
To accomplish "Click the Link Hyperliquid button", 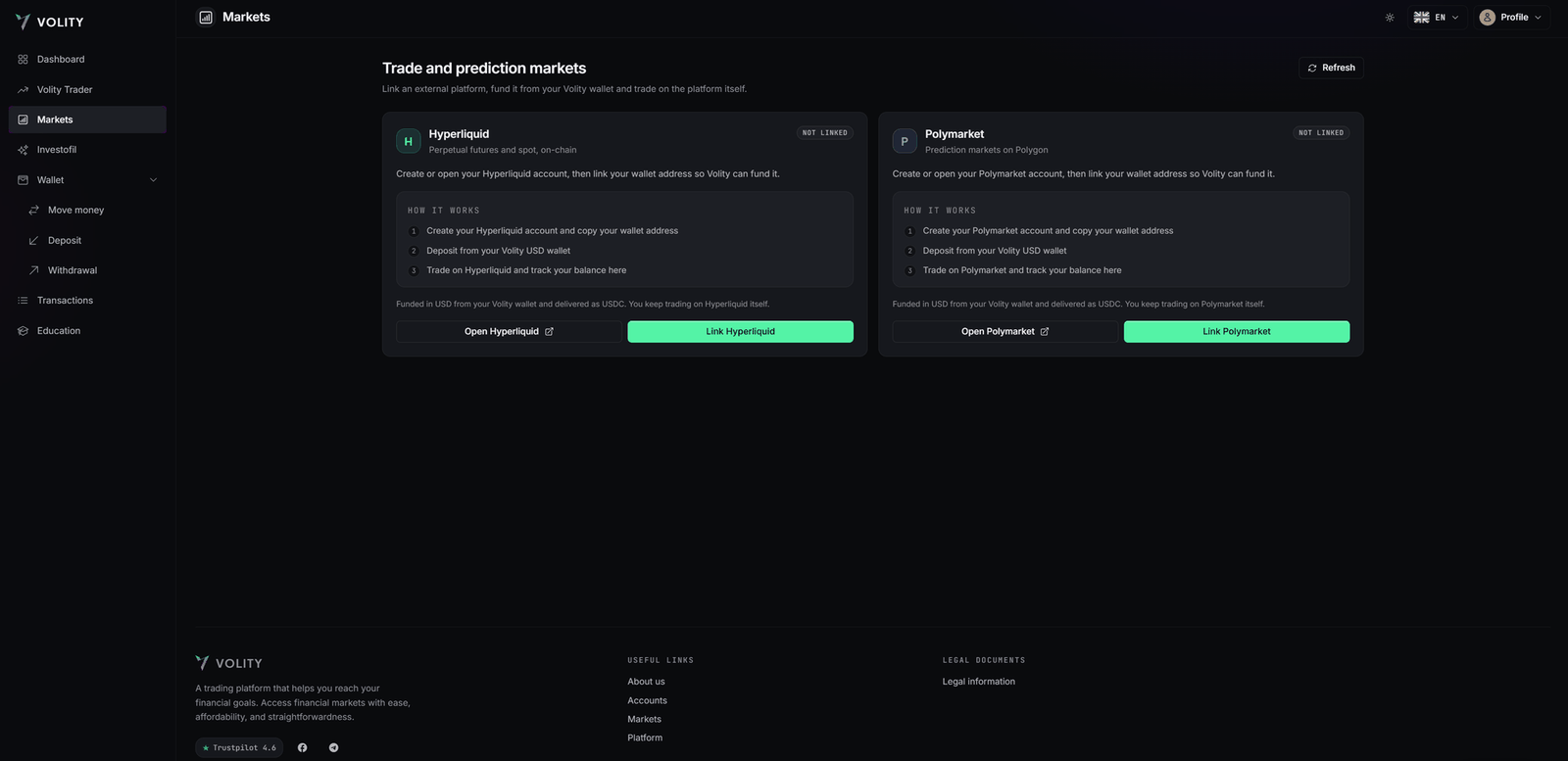I will tap(741, 332).
